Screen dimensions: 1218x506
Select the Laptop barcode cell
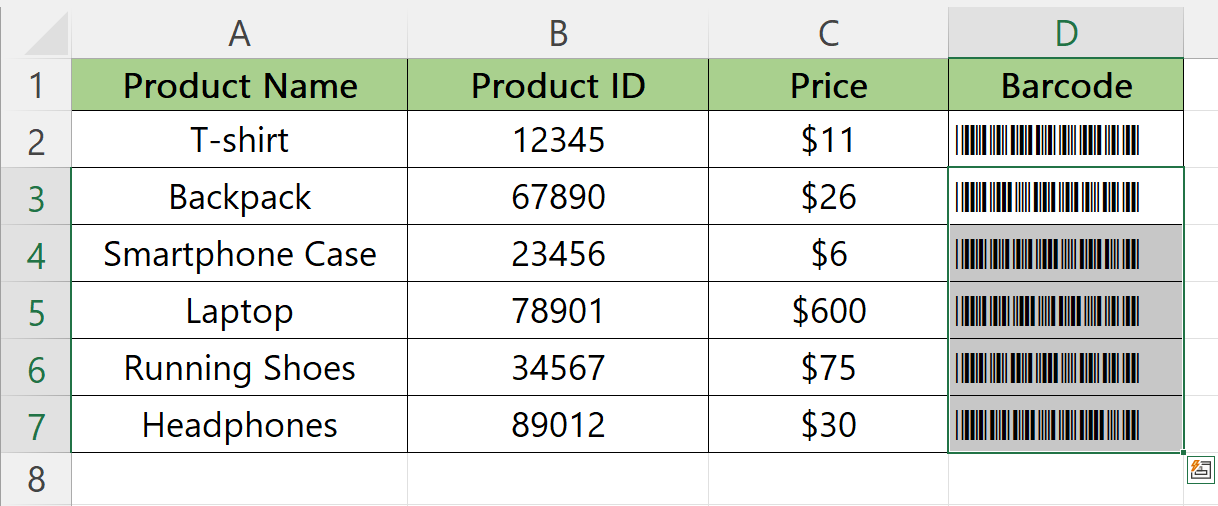[x=1066, y=310]
